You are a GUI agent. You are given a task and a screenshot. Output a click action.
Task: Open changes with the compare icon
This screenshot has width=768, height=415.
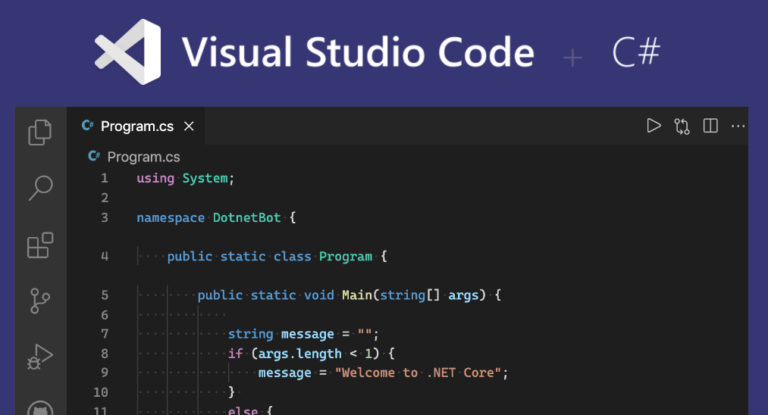coord(682,126)
